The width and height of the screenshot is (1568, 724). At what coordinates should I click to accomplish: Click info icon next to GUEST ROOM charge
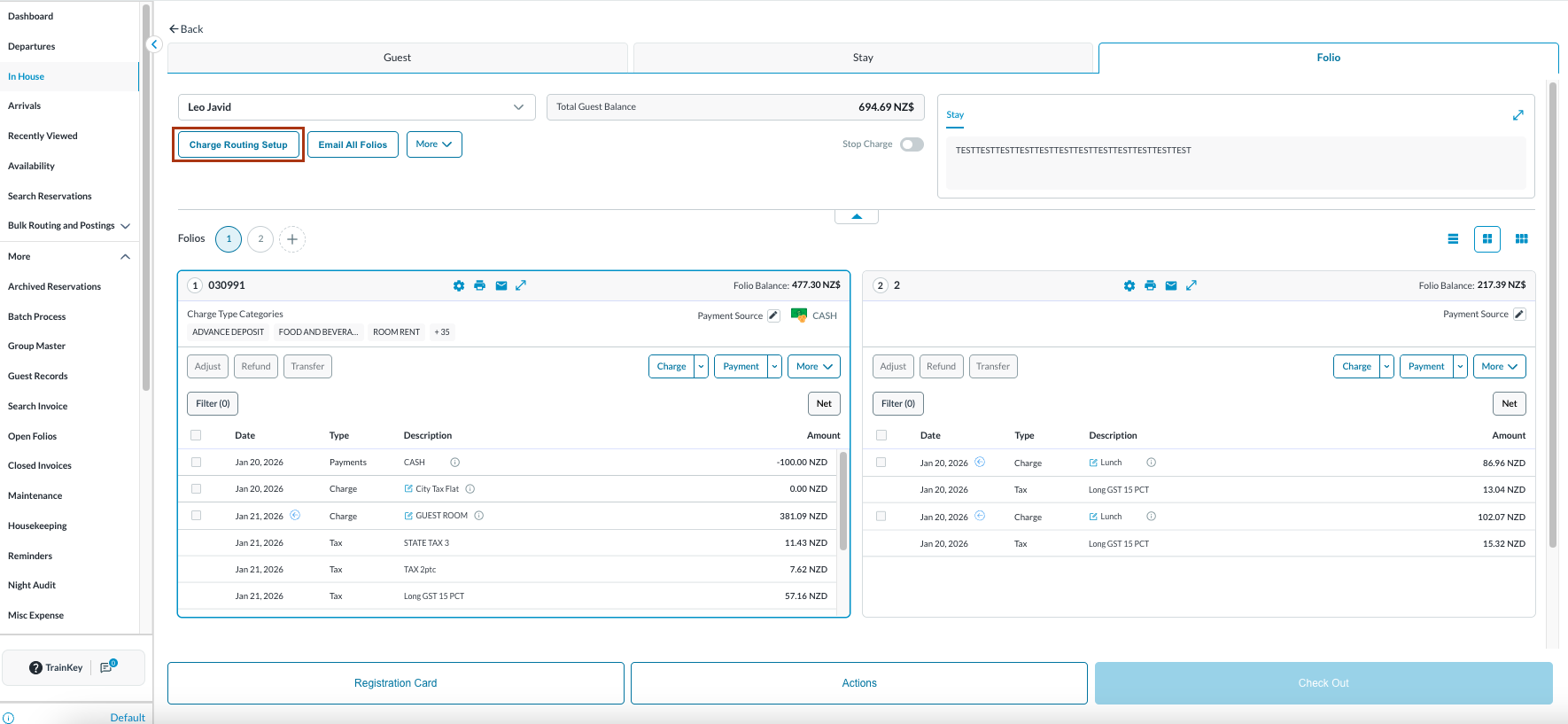pyautogui.click(x=478, y=516)
